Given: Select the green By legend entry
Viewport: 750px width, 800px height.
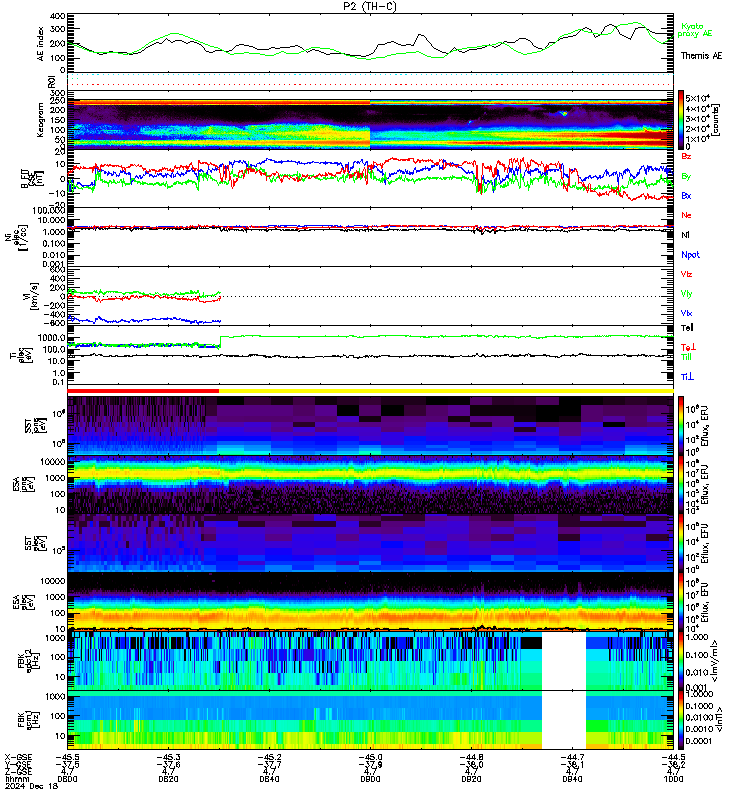Looking at the screenshot, I should click(686, 176).
